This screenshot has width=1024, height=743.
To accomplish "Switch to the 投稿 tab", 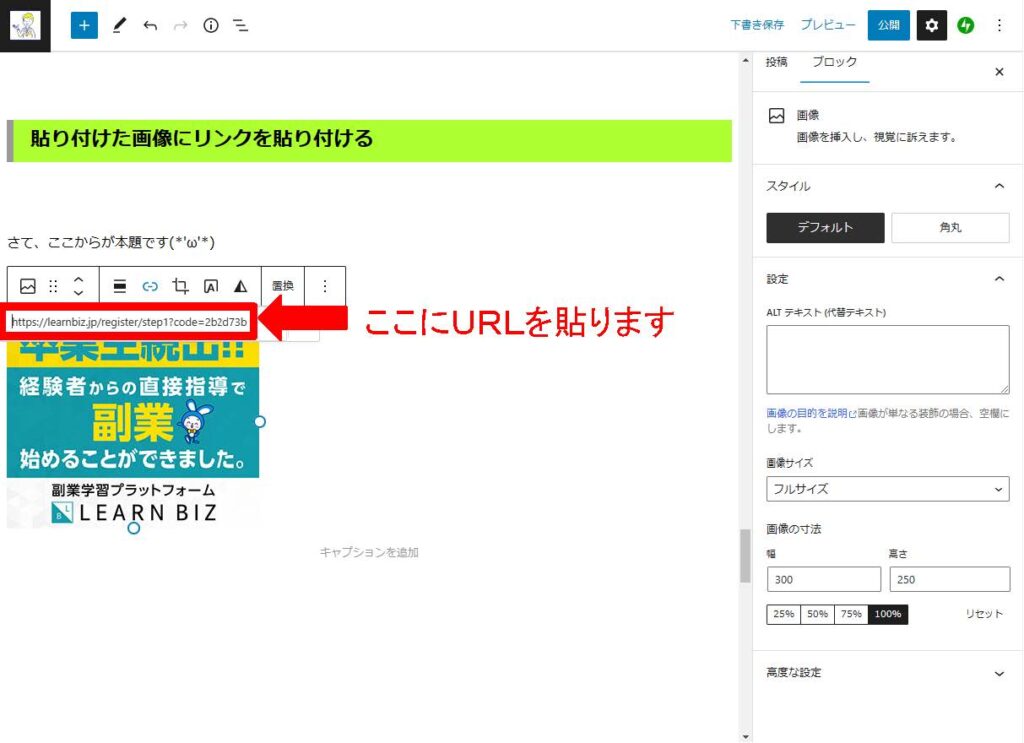I will coord(777,62).
